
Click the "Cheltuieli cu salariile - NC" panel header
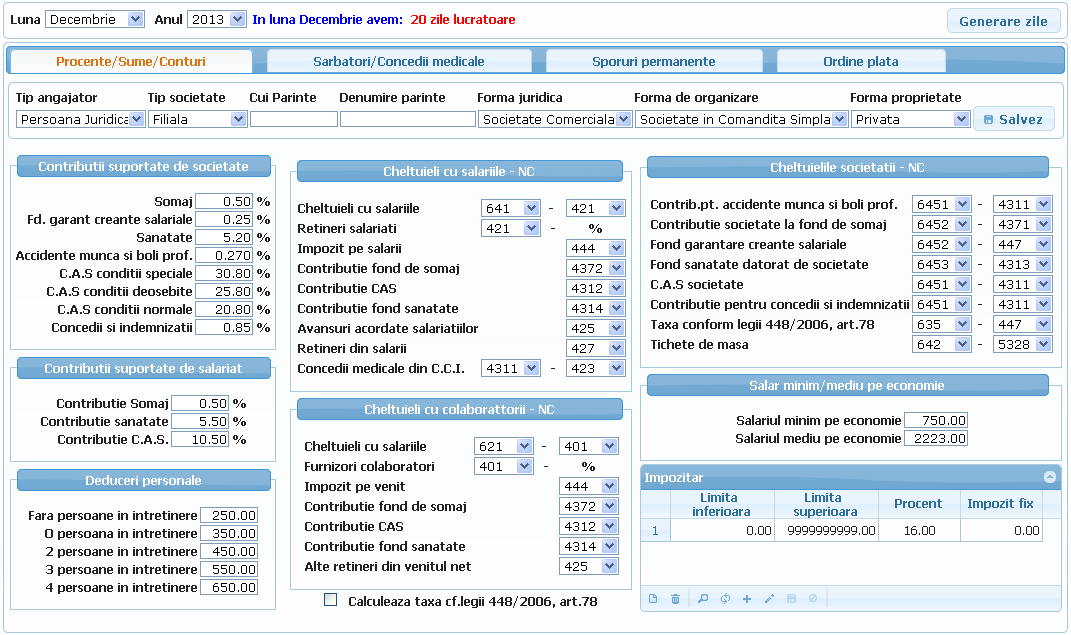pos(460,171)
